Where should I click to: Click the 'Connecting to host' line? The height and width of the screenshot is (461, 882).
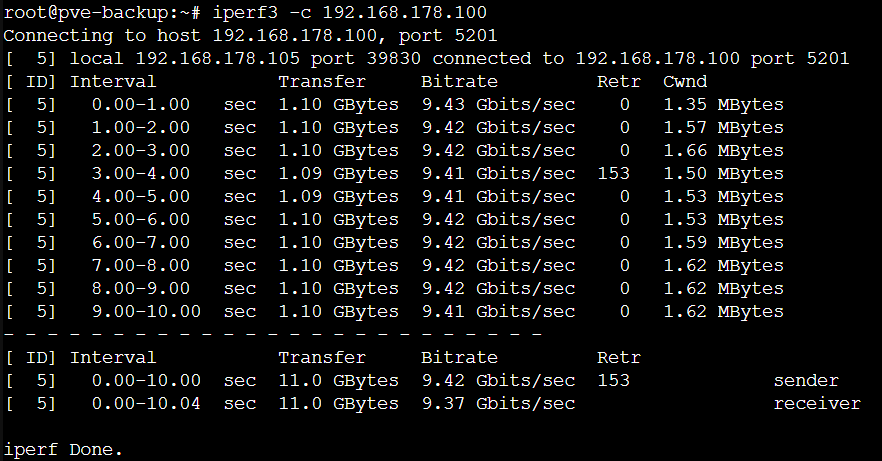(x=250, y=35)
